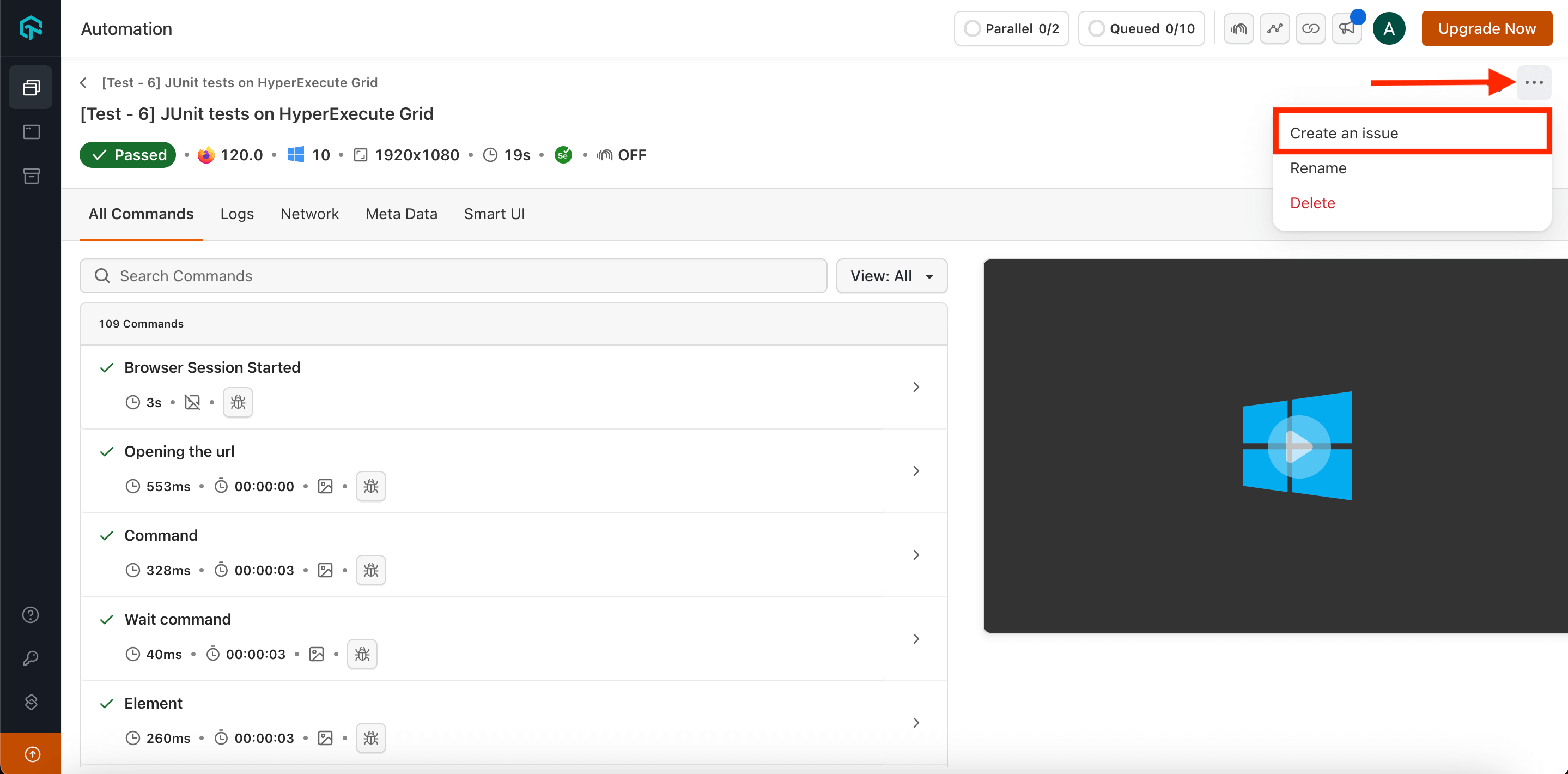Click the back arrow beside the breadcrumb
The width and height of the screenshot is (1568, 774).
click(84, 82)
